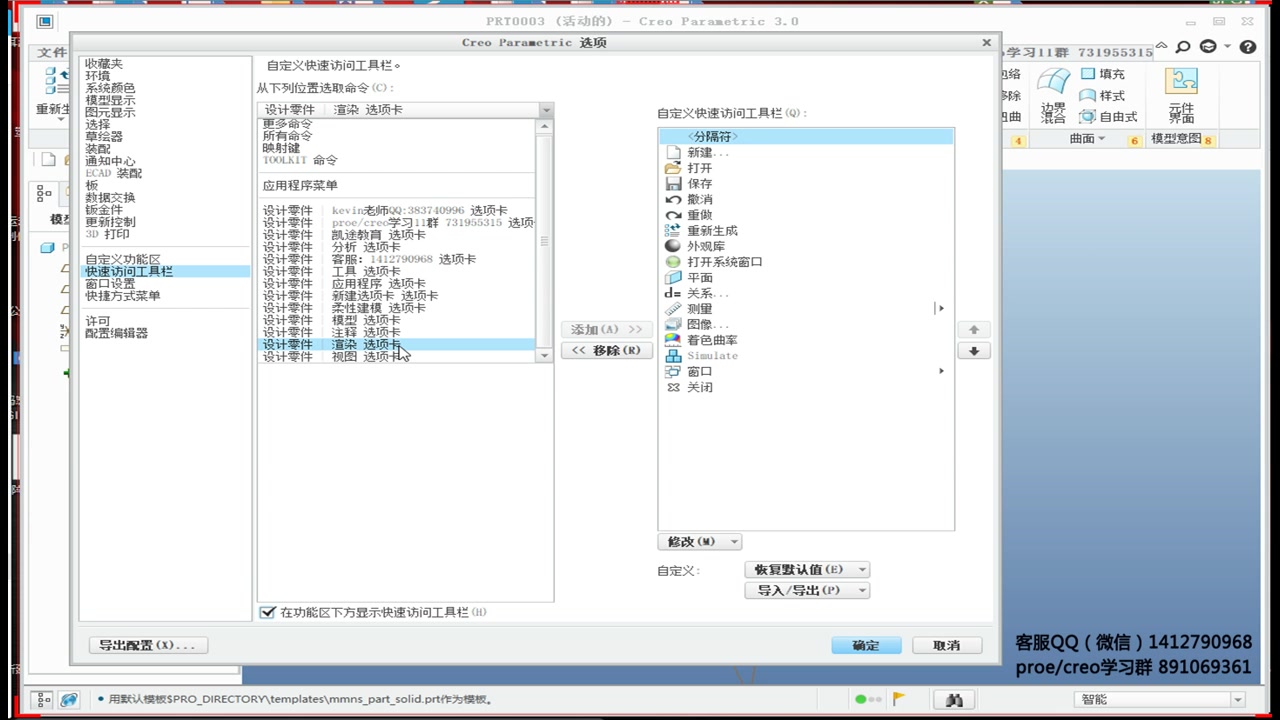Select 打开 (Open) in quick access list
The height and width of the screenshot is (720, 1280).
click(x=806, y=168)
